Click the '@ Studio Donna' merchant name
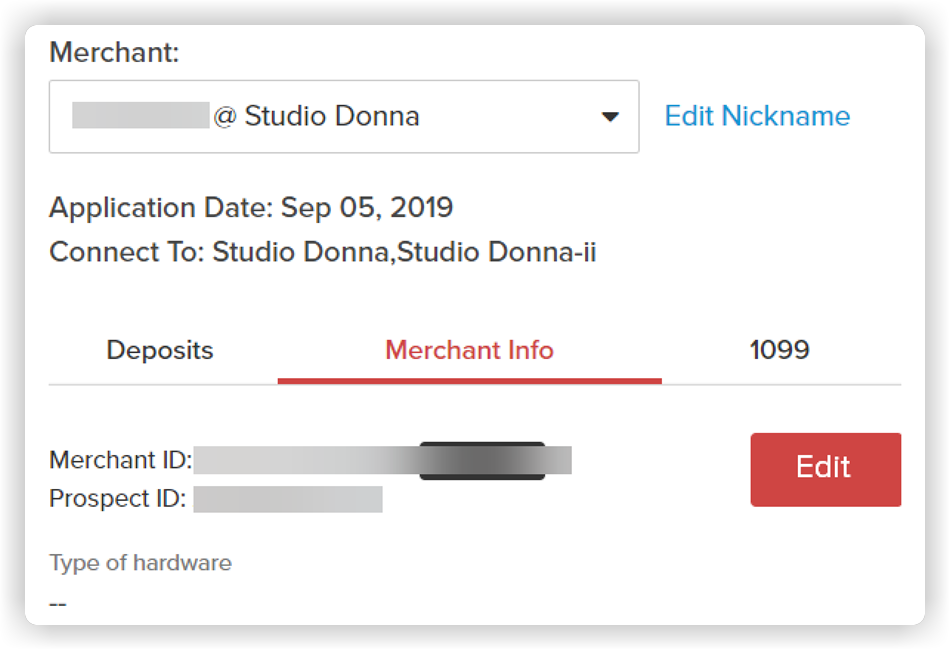950x650 pixels. pos(317,116)
